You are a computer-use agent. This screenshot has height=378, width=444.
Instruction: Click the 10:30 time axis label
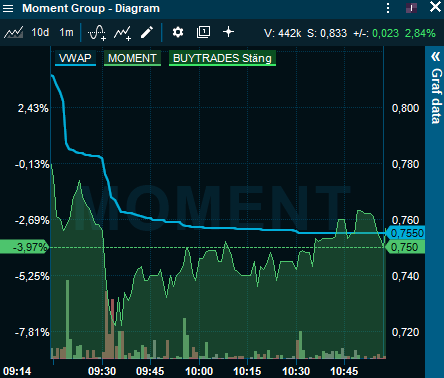(x=296, y=371)
